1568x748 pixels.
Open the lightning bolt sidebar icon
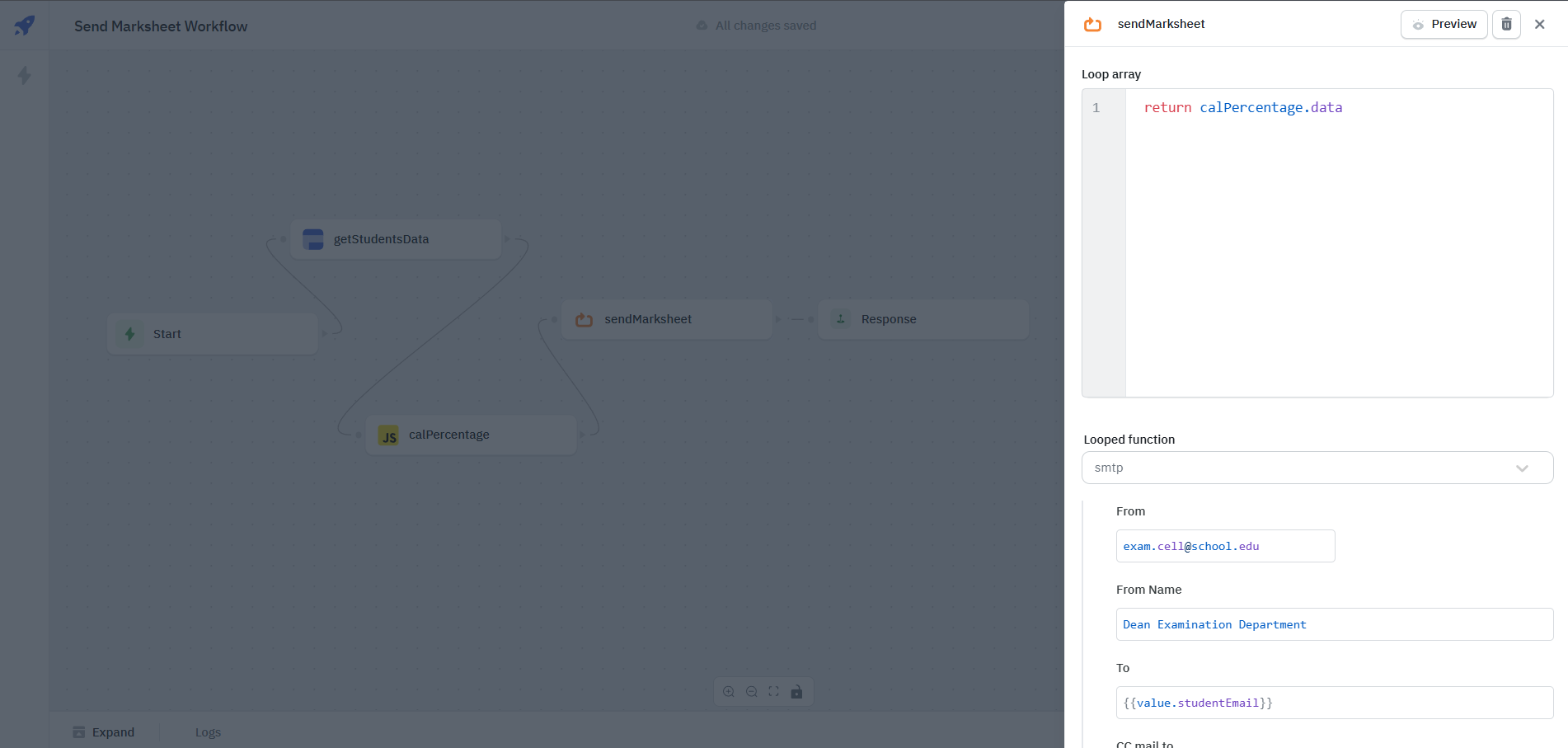(25, 76)
